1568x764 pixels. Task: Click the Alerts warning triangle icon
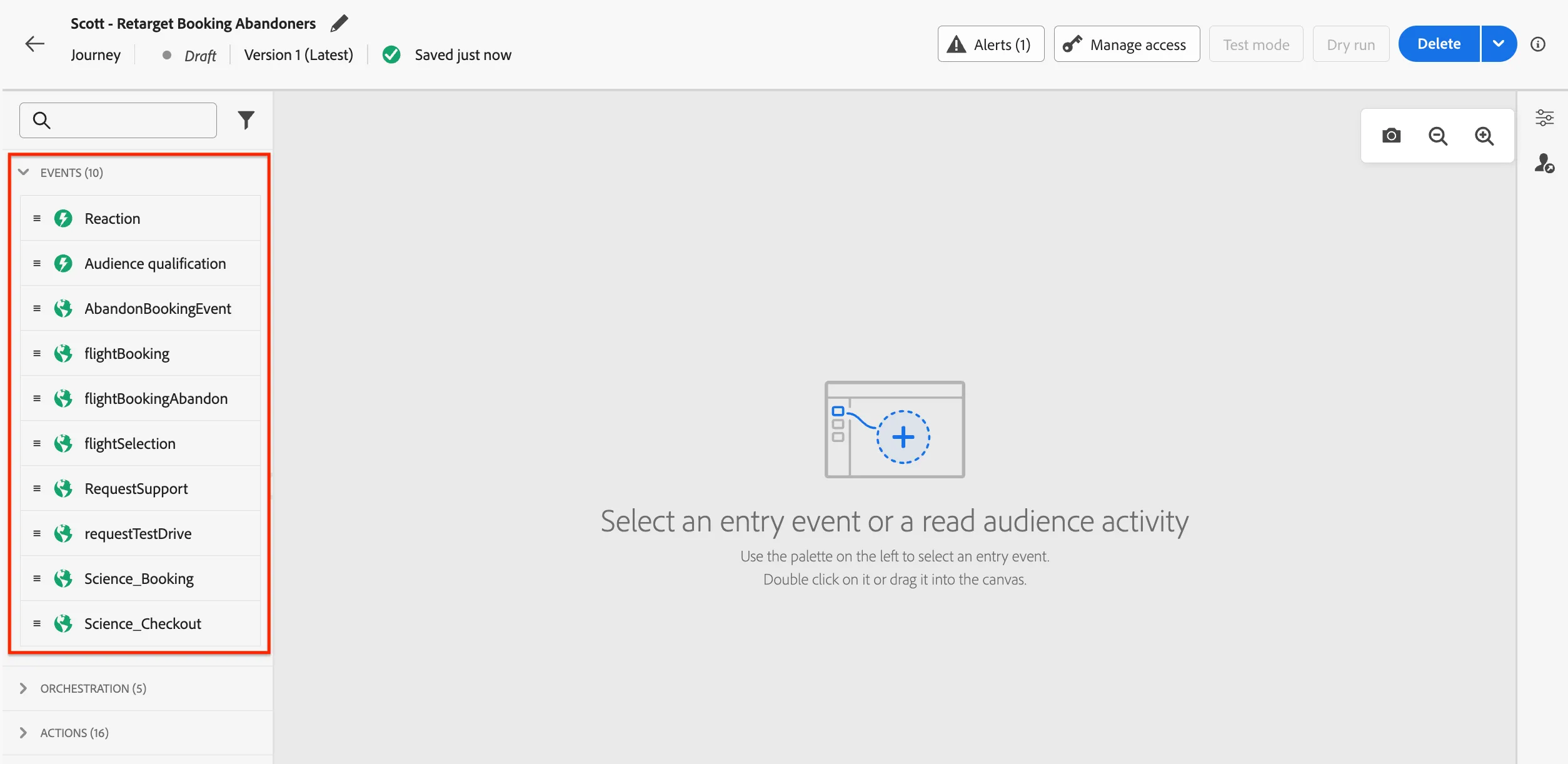click(957, 44)
